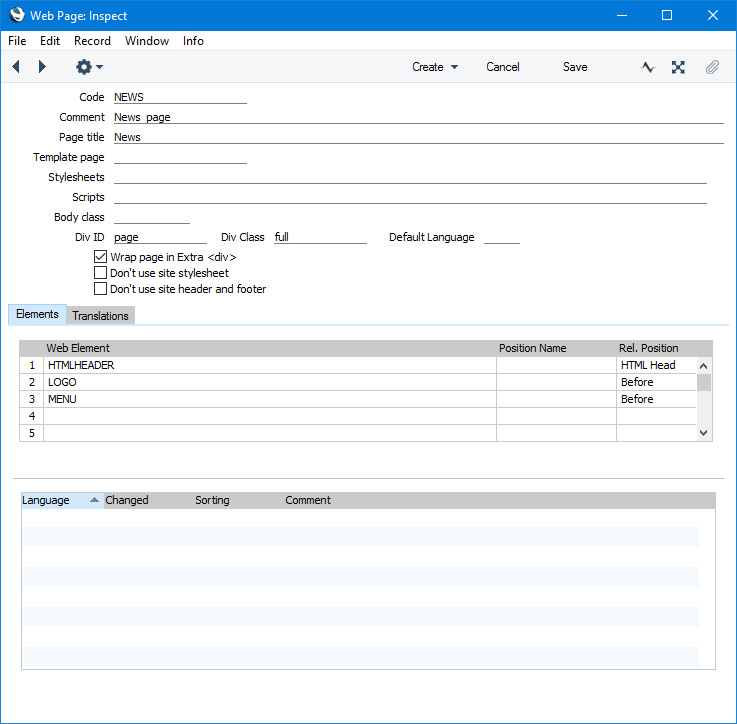Viewport: 737px width, 724px height.
Task: Click the app logo in title bar
Action: pos(17,16)
